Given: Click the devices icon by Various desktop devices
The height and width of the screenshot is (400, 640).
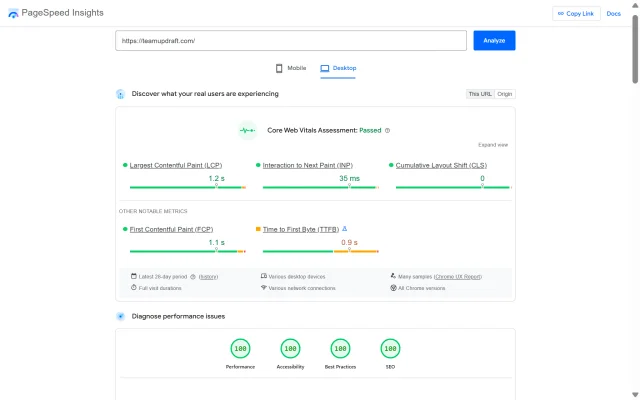Looking at the screenshot, I should coord(264,276).
